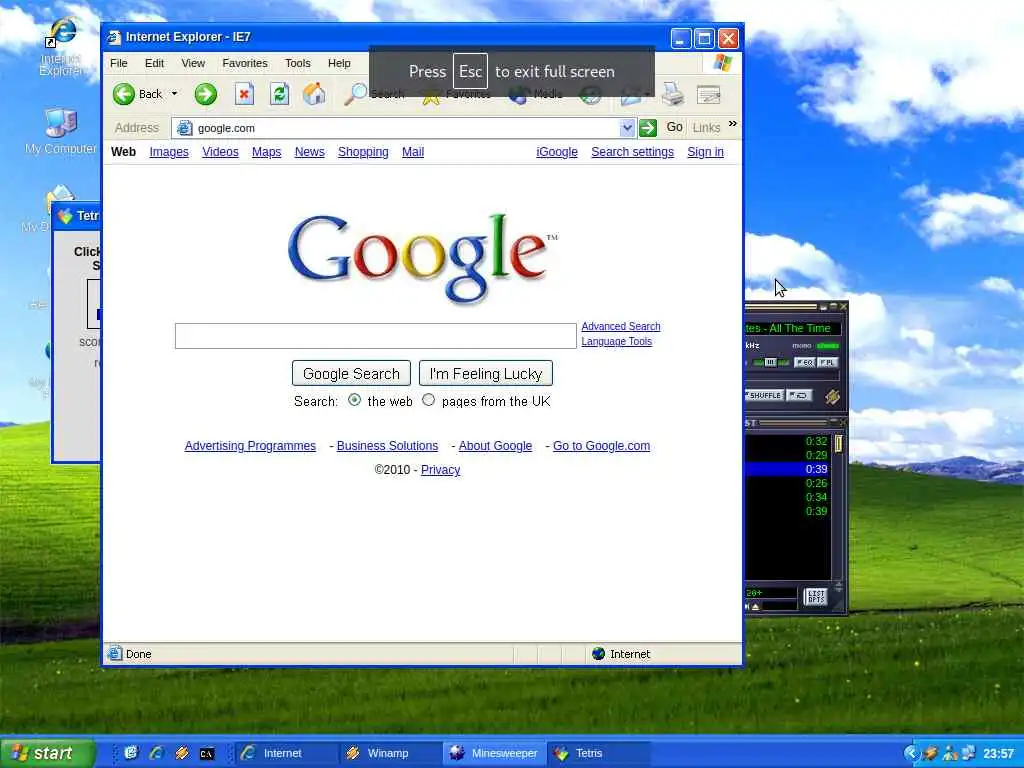The image size is (1024, 768).
Task: Click the green Go arrow beside address bar
Action: pyautogui.click(x=648, y=127)
